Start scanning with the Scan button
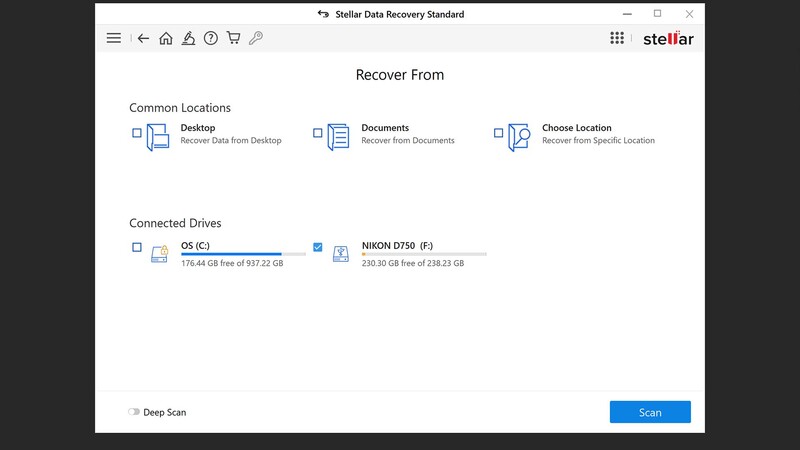This screenshot has width=800, height=450. point(650,412)
